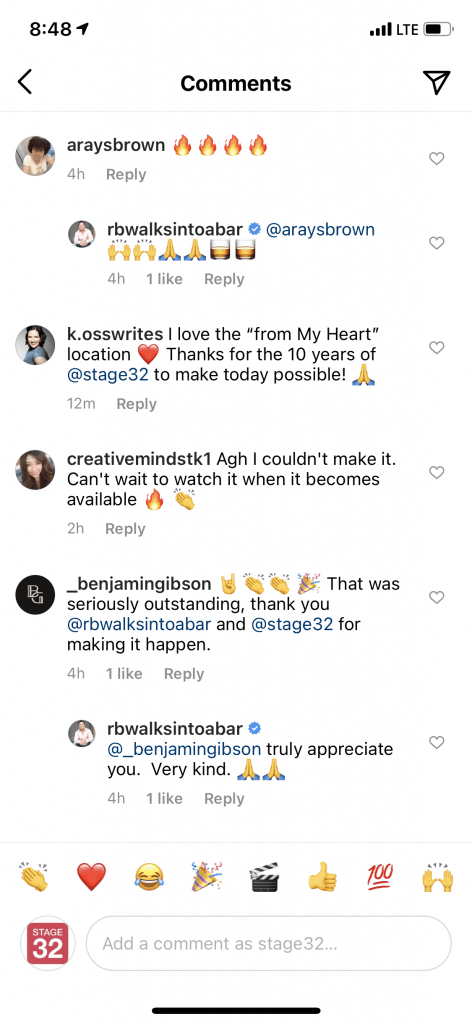Insert the raised hands quick emoji
This screenshot has height=1024, width=472.
tap(437, 876)
